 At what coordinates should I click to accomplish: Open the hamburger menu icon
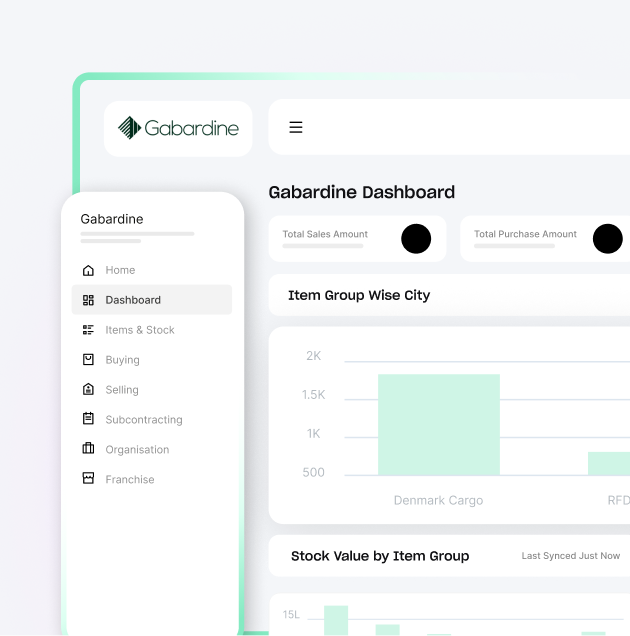click(296, 127)
